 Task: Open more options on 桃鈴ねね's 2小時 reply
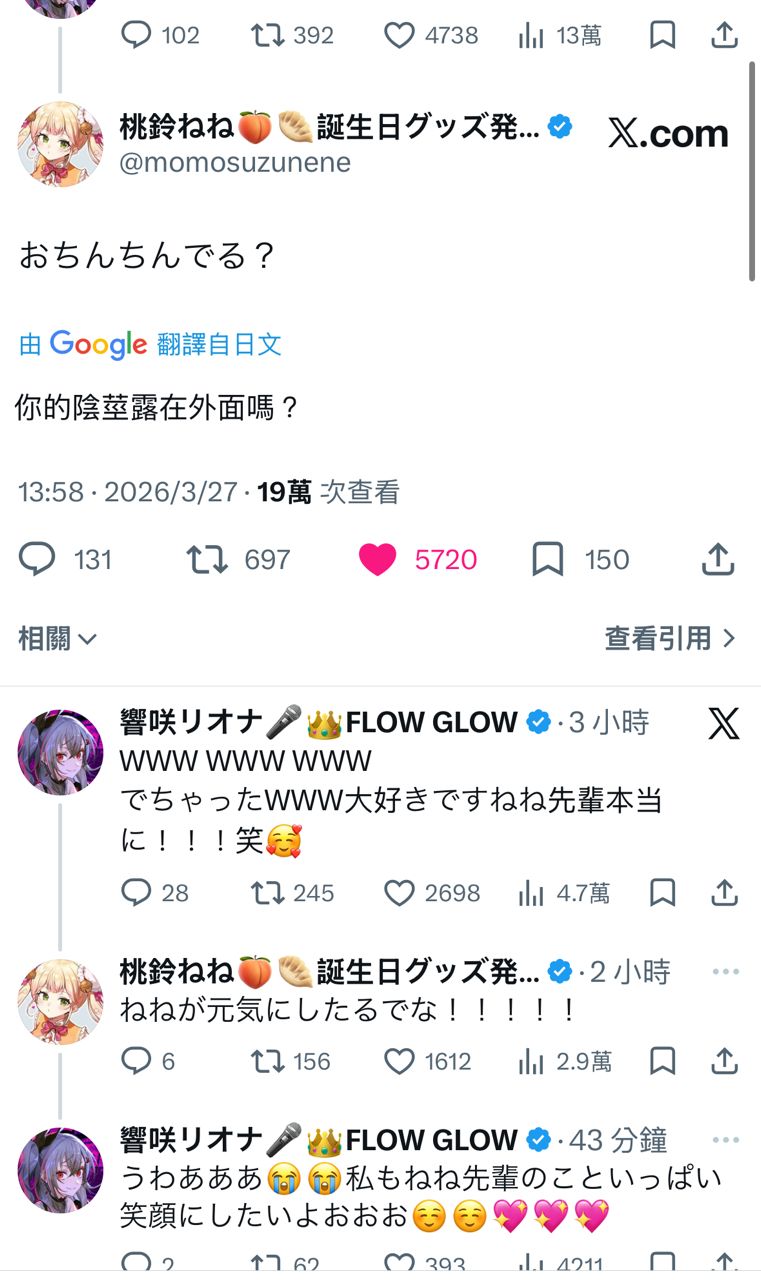(x=725, y=972)
